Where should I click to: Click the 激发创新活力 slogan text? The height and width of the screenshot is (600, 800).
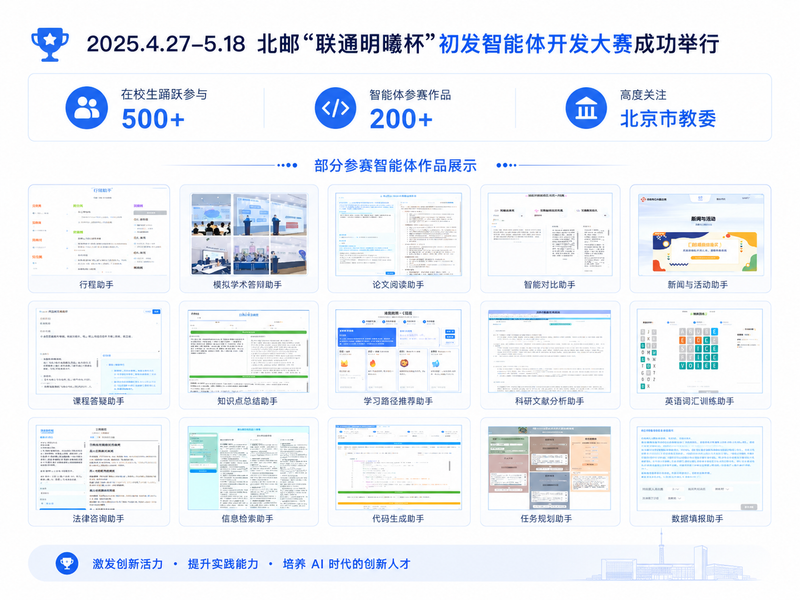(128, 564)
